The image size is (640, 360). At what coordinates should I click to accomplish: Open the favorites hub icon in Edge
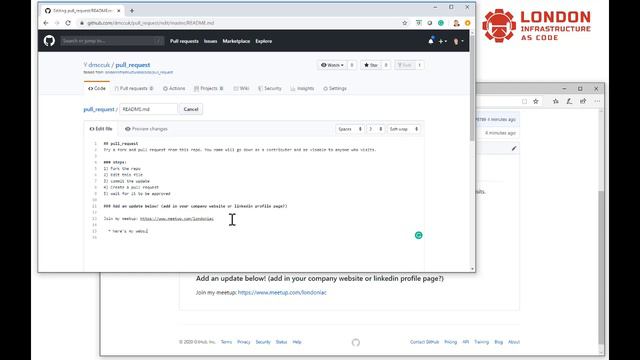point(556,101)
